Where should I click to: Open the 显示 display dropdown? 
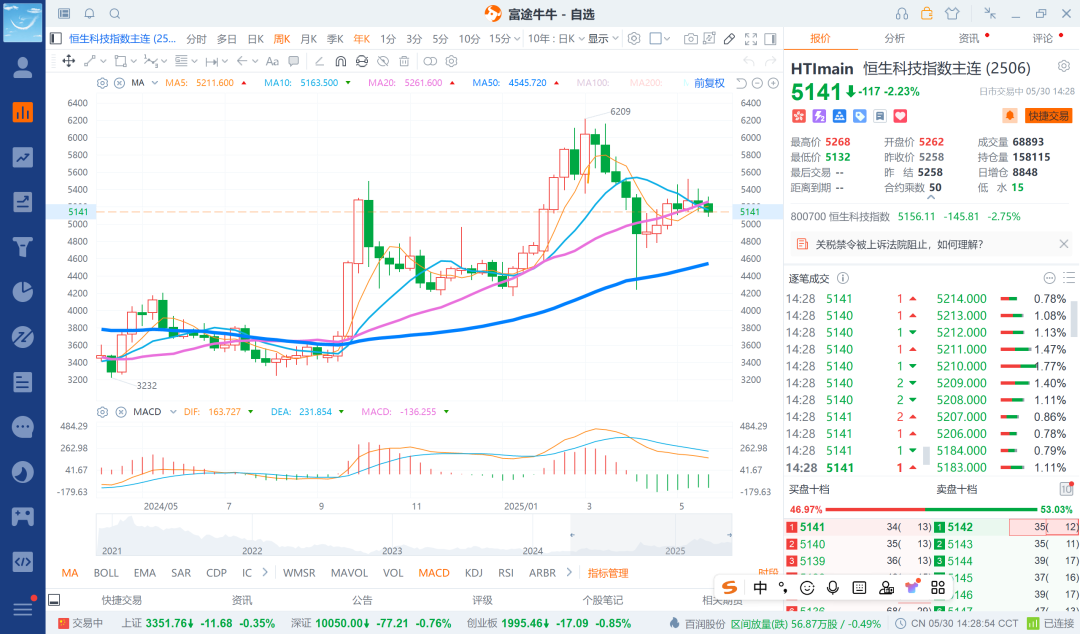click(x=603, y=39)
